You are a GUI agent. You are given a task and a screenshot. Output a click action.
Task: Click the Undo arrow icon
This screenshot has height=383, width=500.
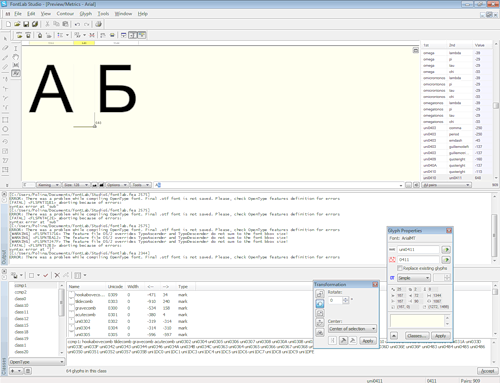[x=77, y=24]
